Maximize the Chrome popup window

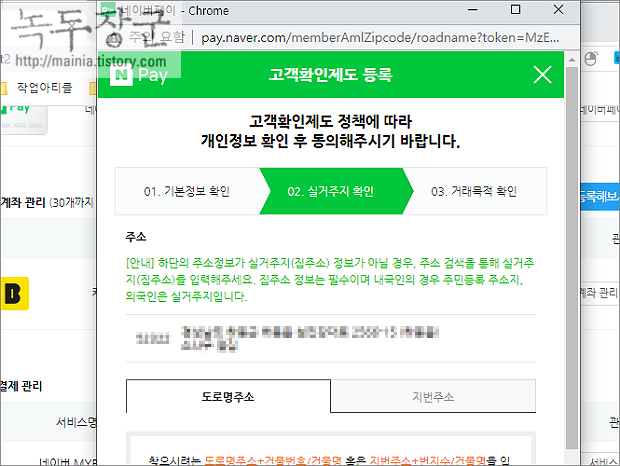[515, 9]
